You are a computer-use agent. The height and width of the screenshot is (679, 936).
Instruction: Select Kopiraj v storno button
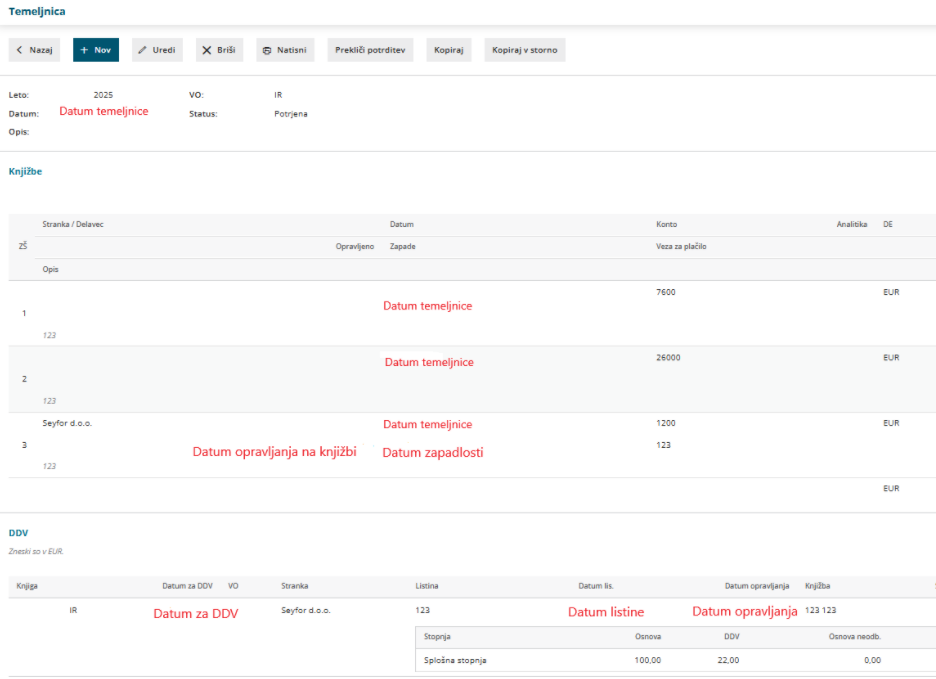[525, 50]
